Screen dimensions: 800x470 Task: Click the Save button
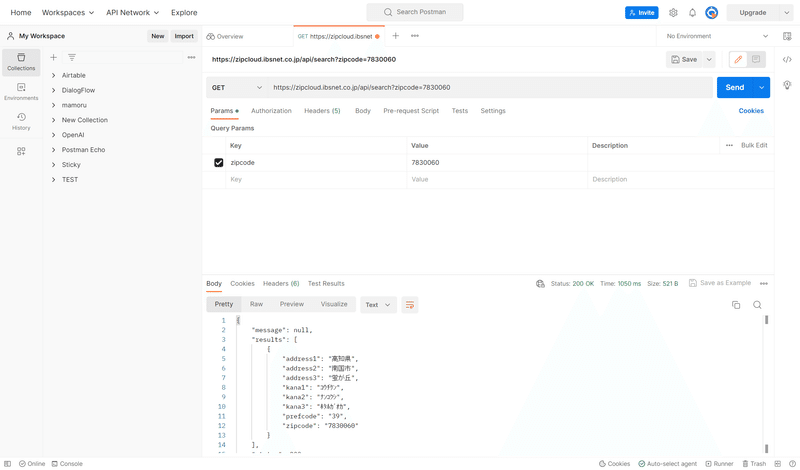[x=684, y=59]
